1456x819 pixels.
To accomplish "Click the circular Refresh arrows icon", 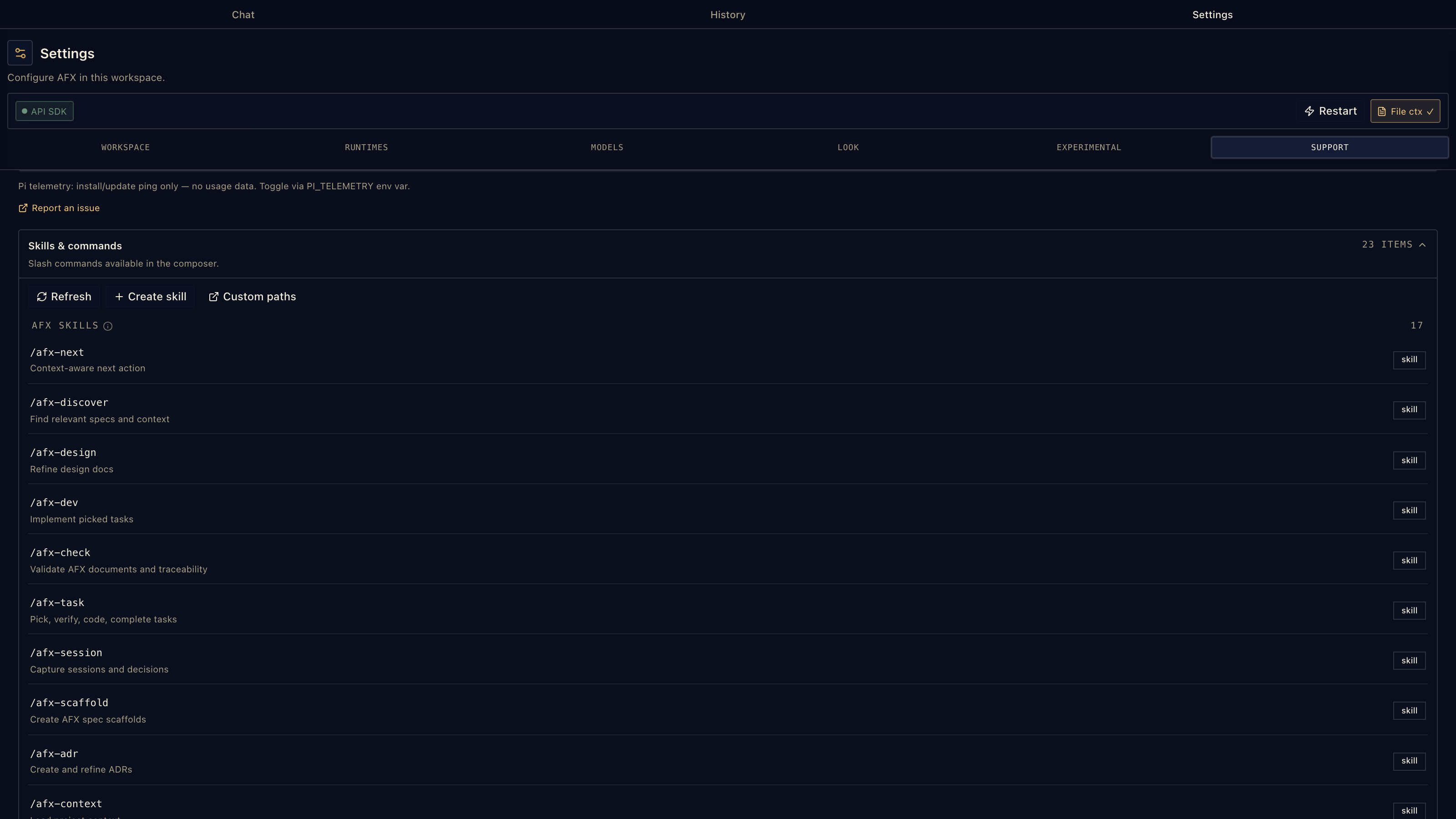I will [x=42, y=297].
